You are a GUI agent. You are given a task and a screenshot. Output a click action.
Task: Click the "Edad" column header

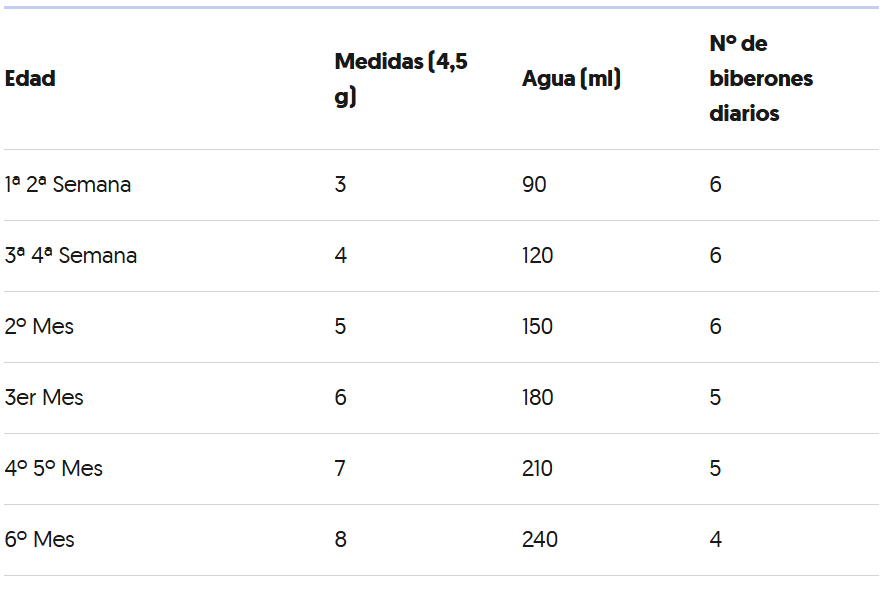point(30,79)
